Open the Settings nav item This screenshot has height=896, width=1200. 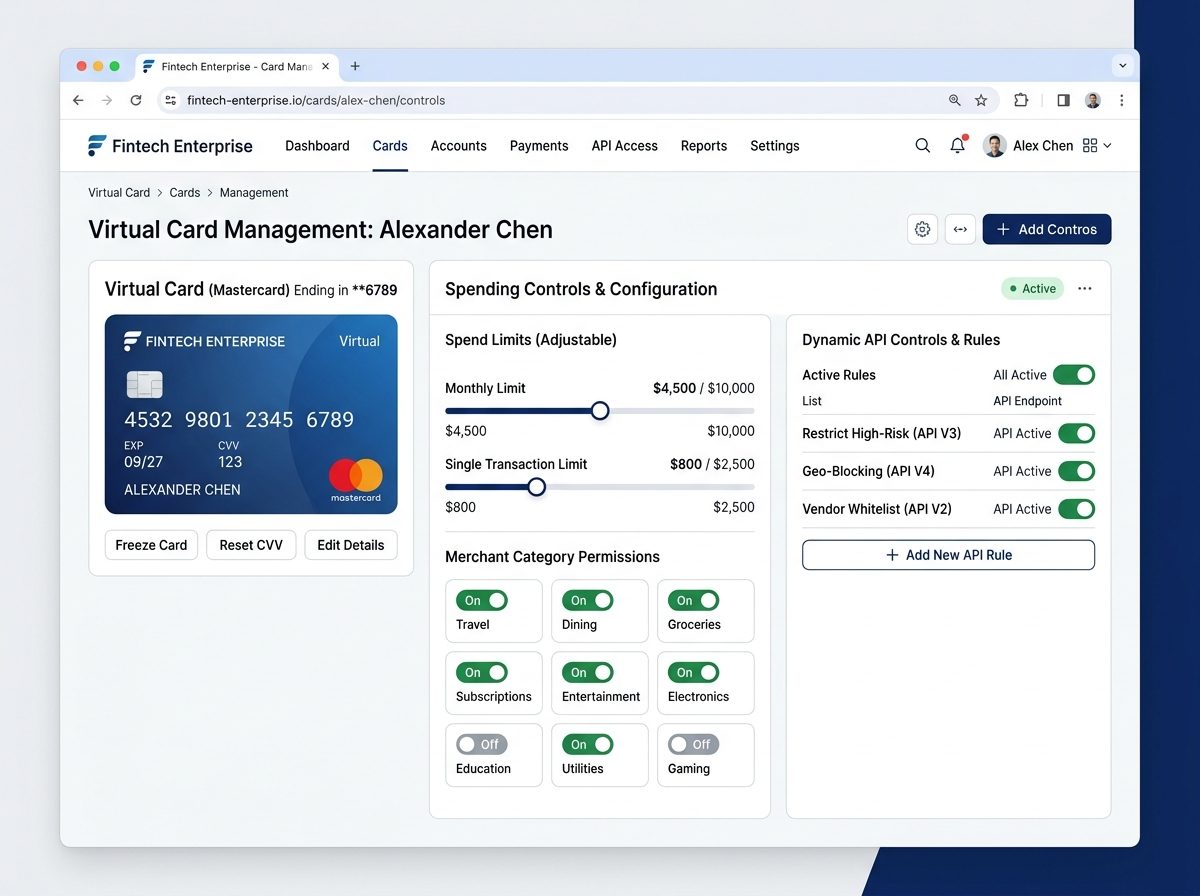pyautogui.click(x=775, y=146)
